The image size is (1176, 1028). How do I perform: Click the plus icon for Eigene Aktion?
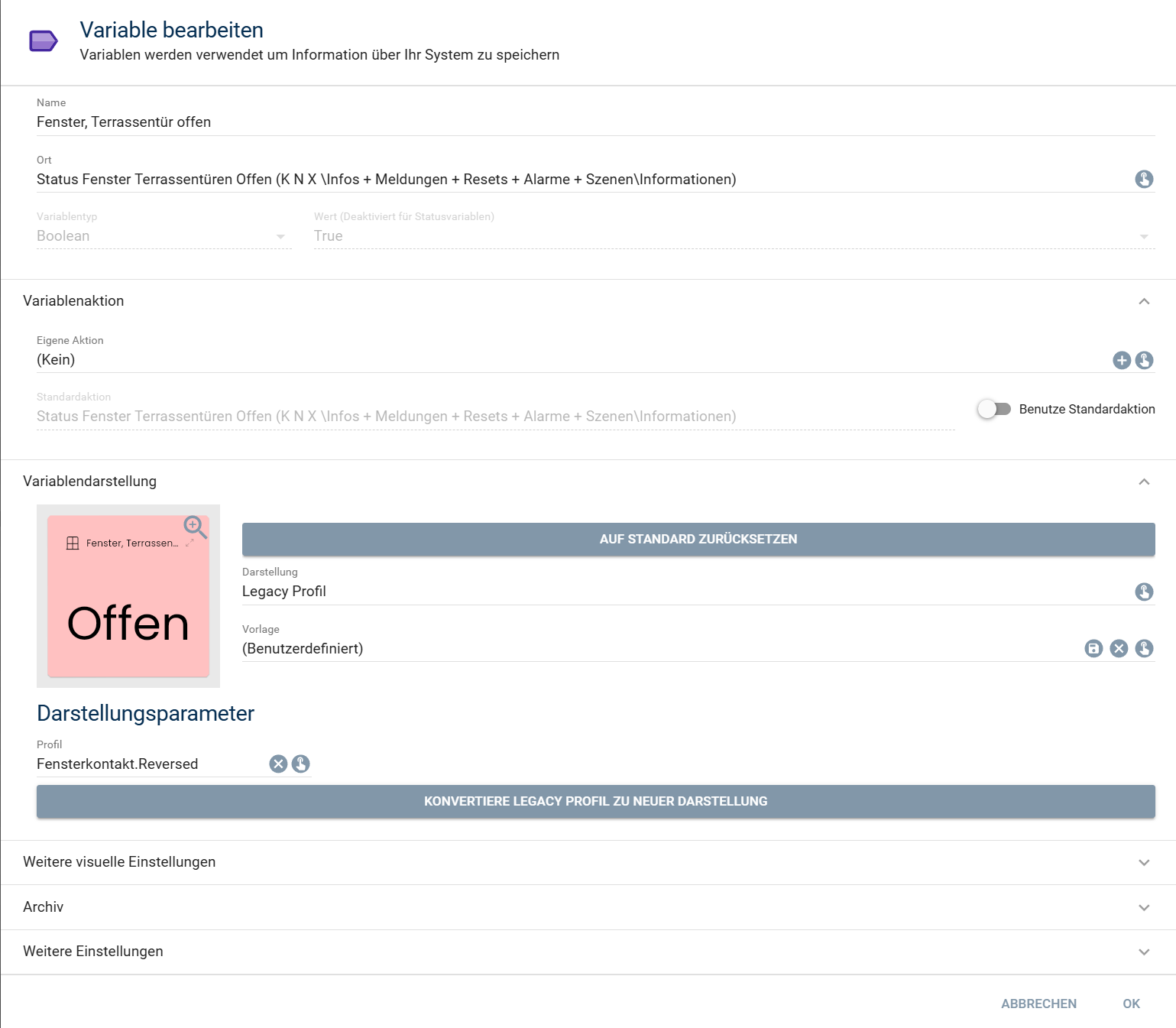click(x=1121, y=360)
